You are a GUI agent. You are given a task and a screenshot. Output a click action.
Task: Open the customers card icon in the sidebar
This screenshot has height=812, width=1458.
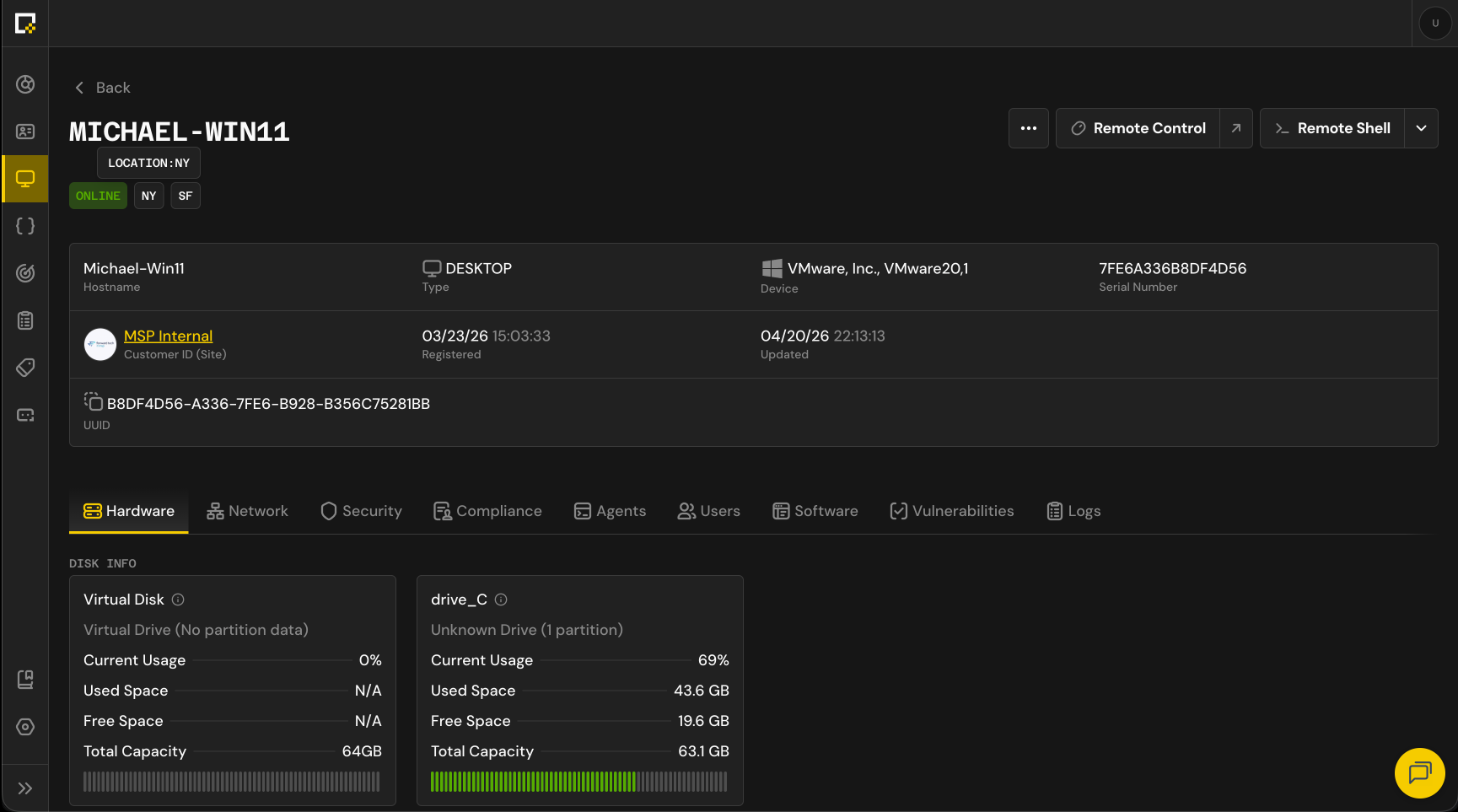click(25, 132)
